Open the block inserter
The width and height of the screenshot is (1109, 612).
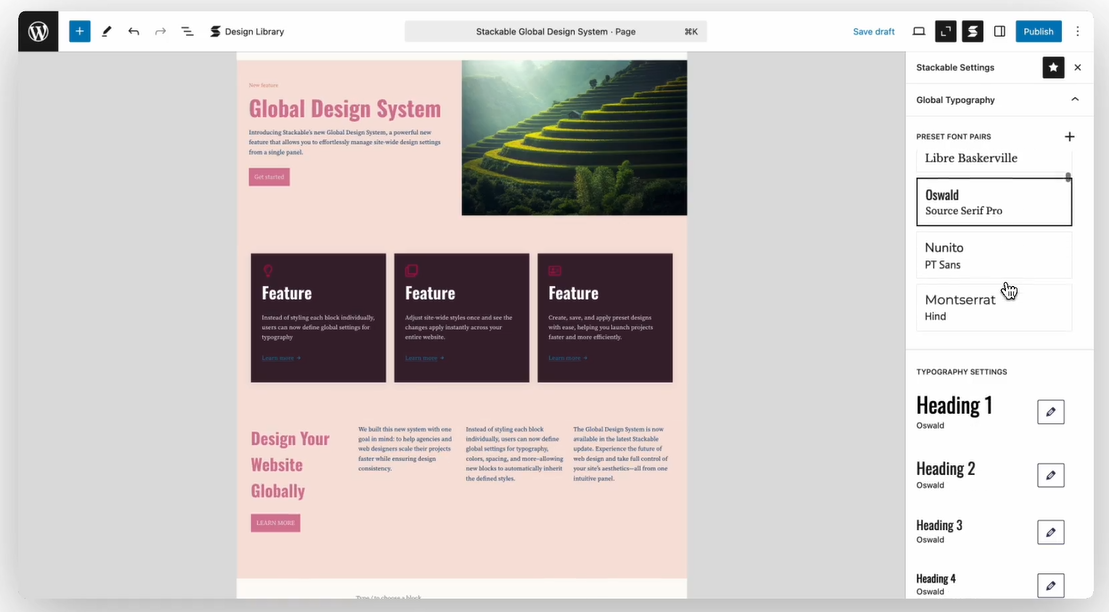[x=79, y=31]
